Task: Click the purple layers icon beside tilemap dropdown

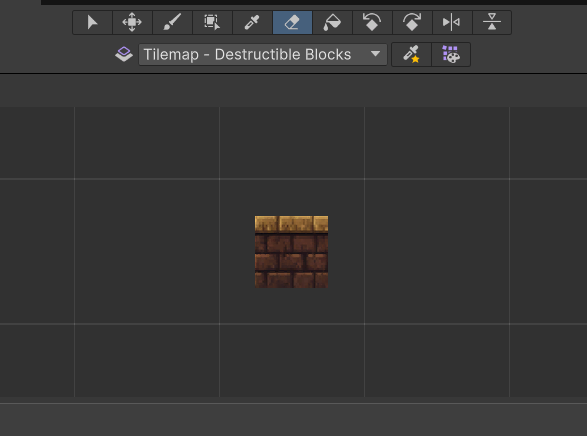Action: (124, 54)
